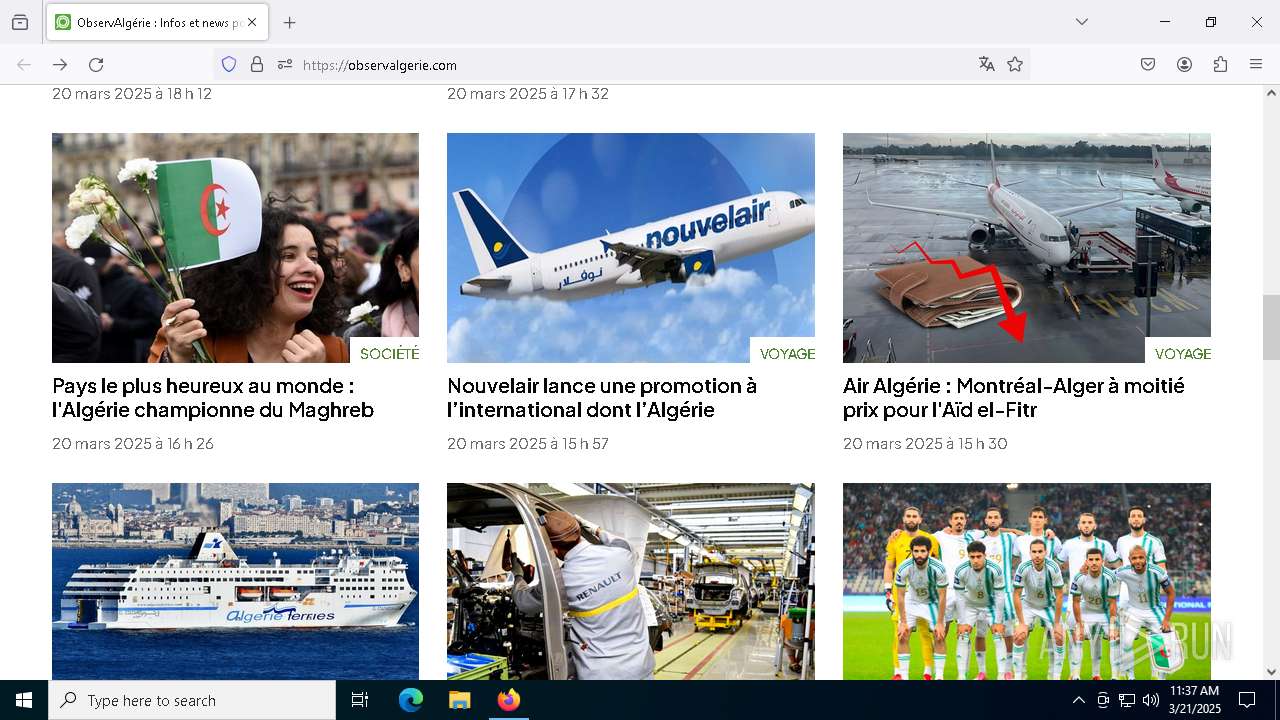Click scrollbar down arrow
1280x720 pixels.
click(x=1271, y=672)
